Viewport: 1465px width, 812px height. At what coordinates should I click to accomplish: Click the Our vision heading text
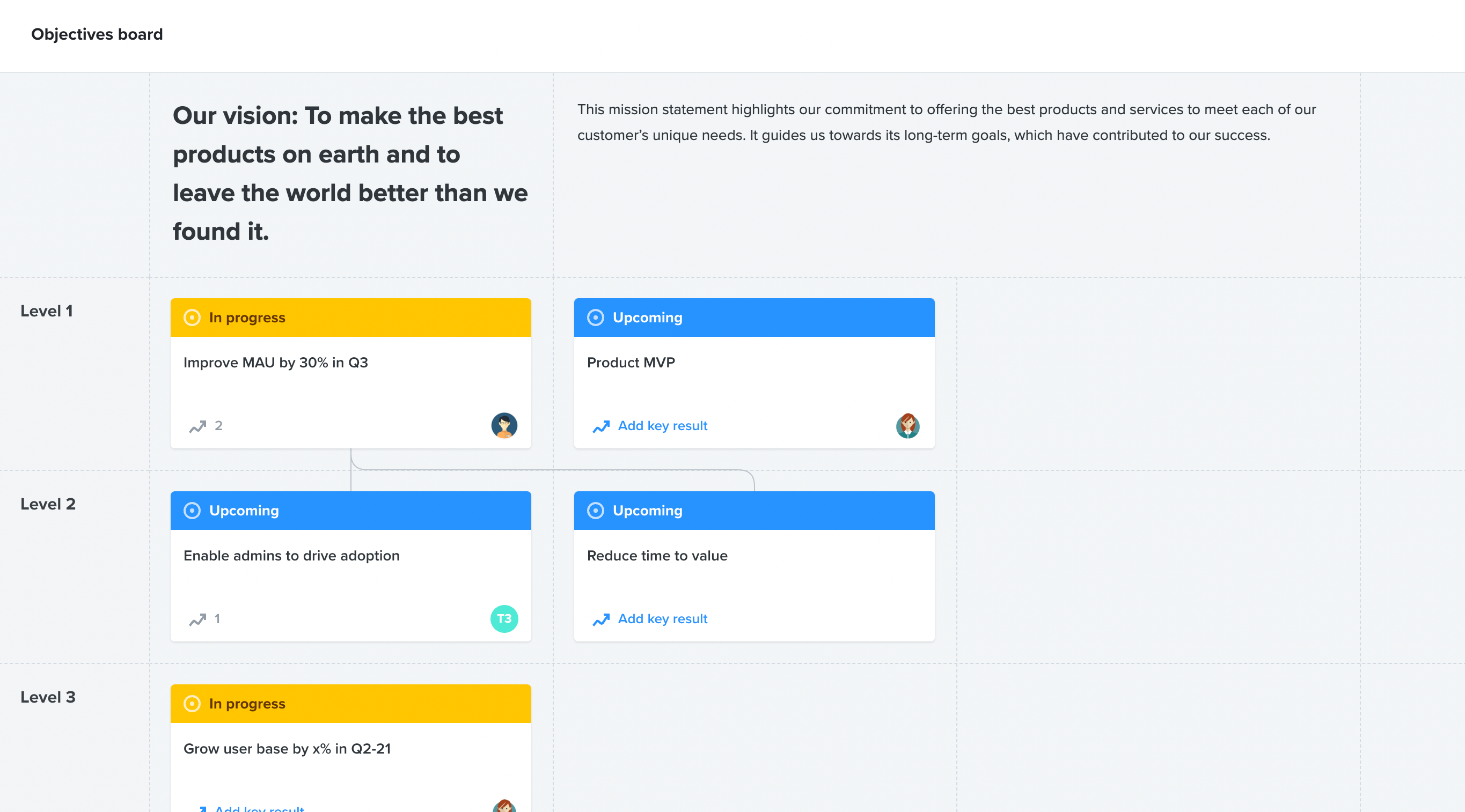pyautogui.click(x=350, y=173)
